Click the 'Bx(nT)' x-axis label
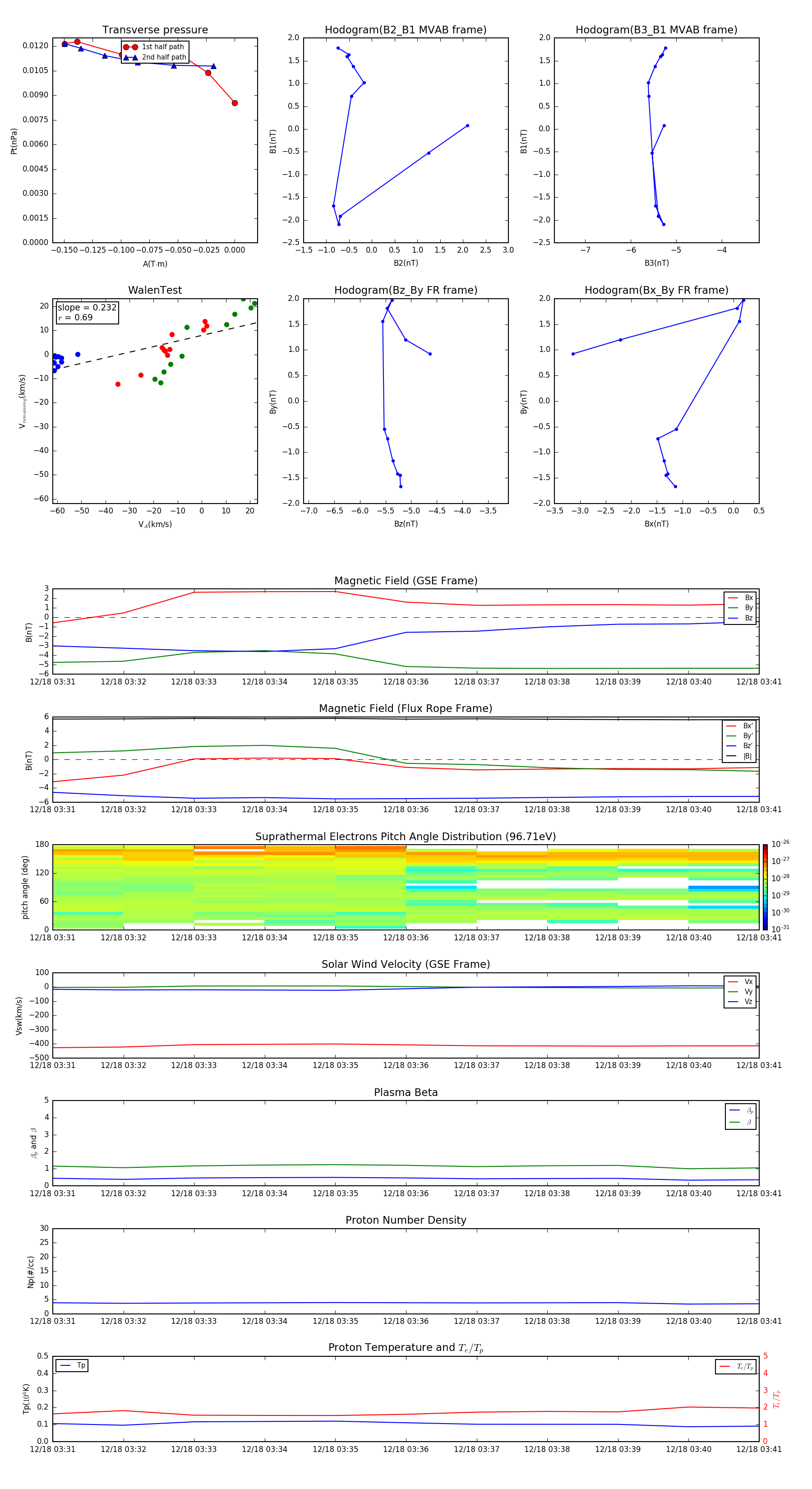 pyautogui.click(x=656, y=524)
